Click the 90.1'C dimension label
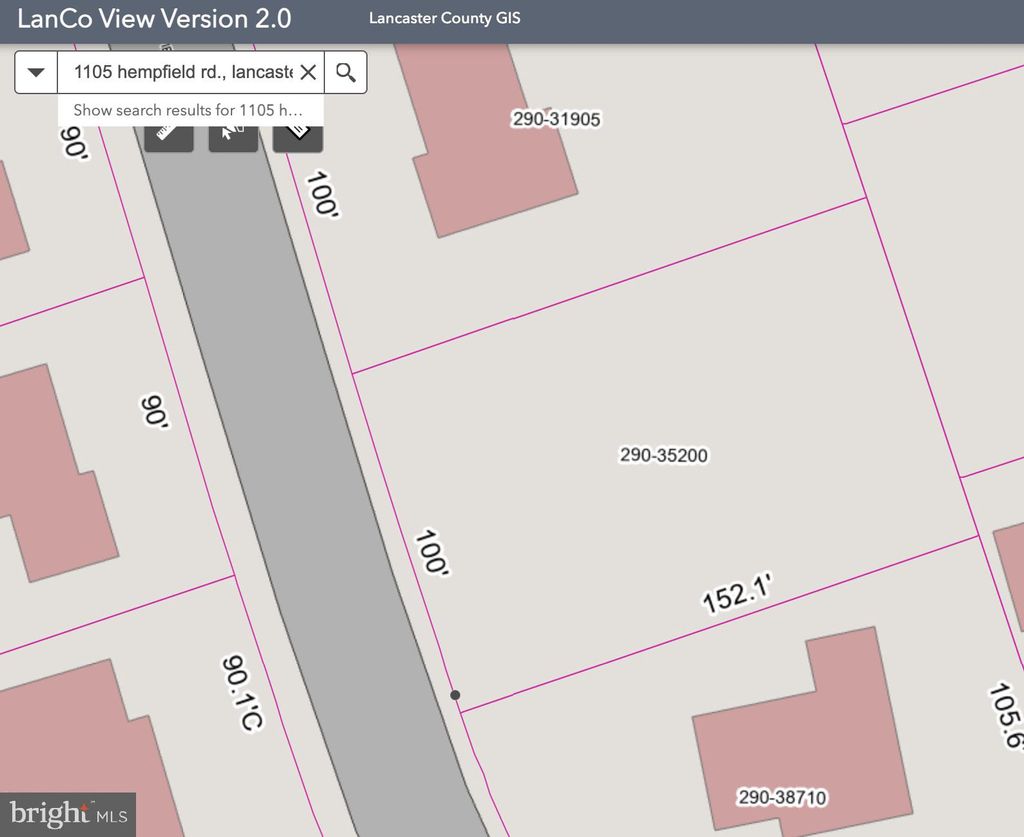 pyautogui.click(x=242, y=692)
